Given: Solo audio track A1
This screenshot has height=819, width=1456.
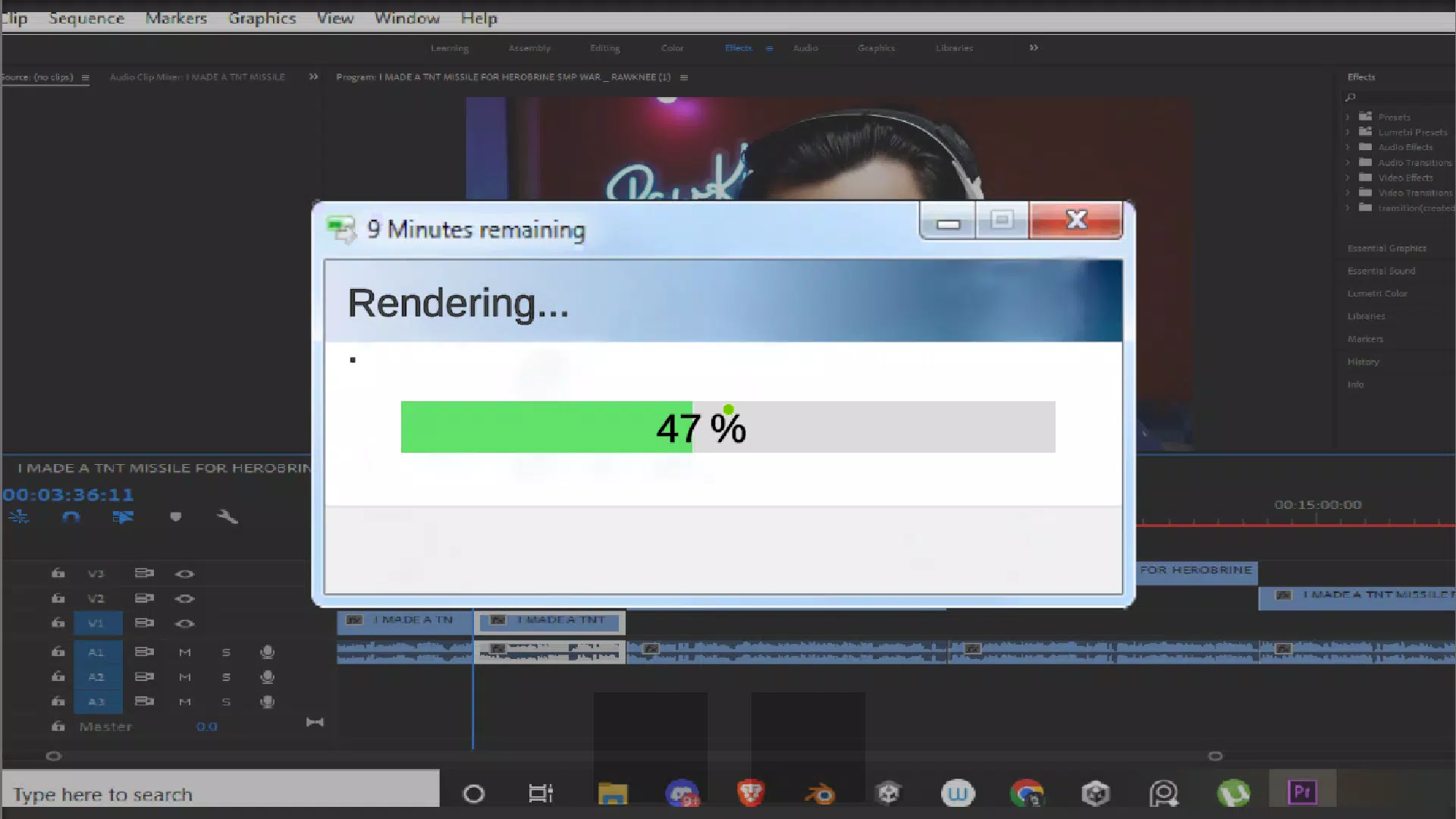Looking at the screenshot, I should click(225, 652).
